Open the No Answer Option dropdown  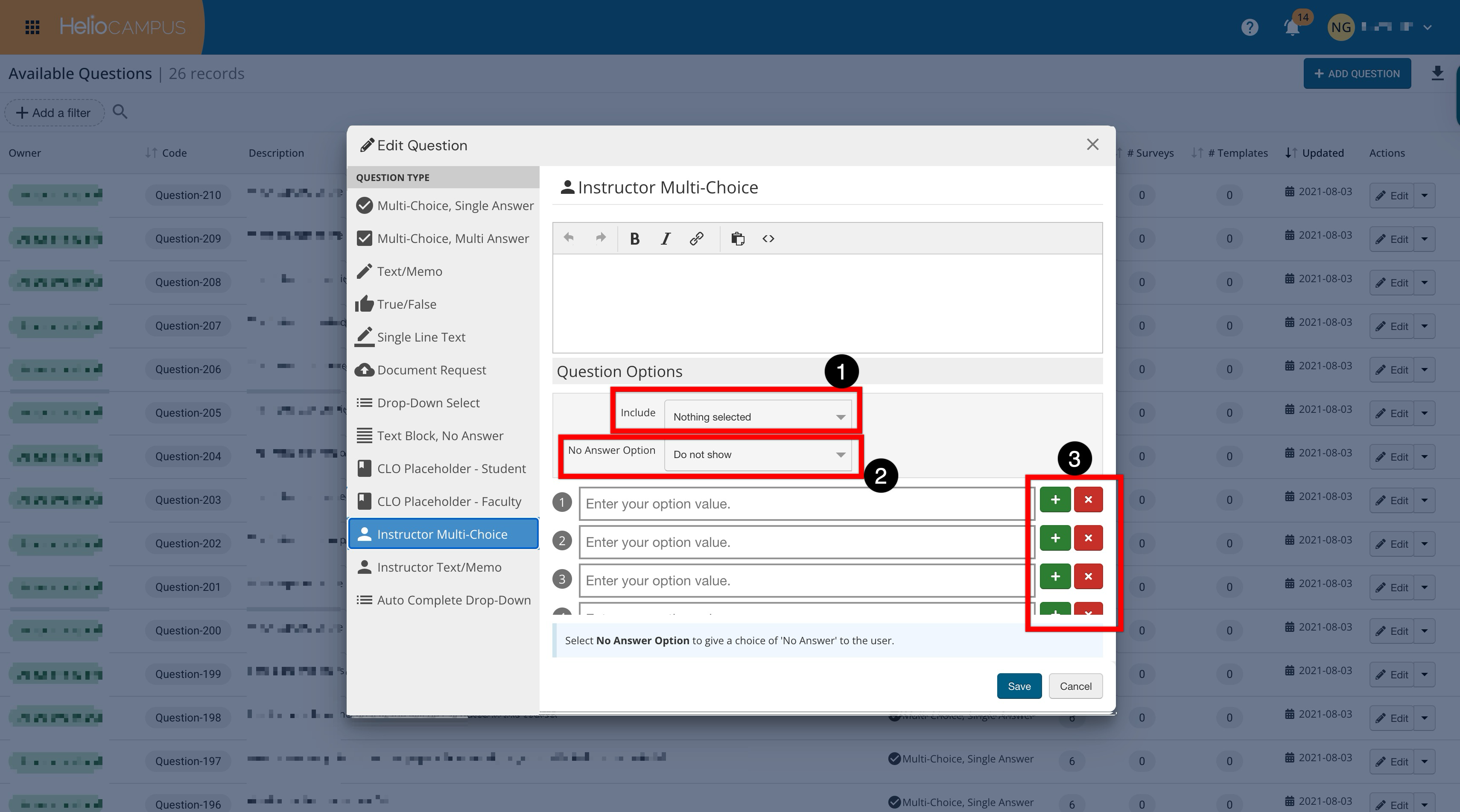(x=757, y=454)
